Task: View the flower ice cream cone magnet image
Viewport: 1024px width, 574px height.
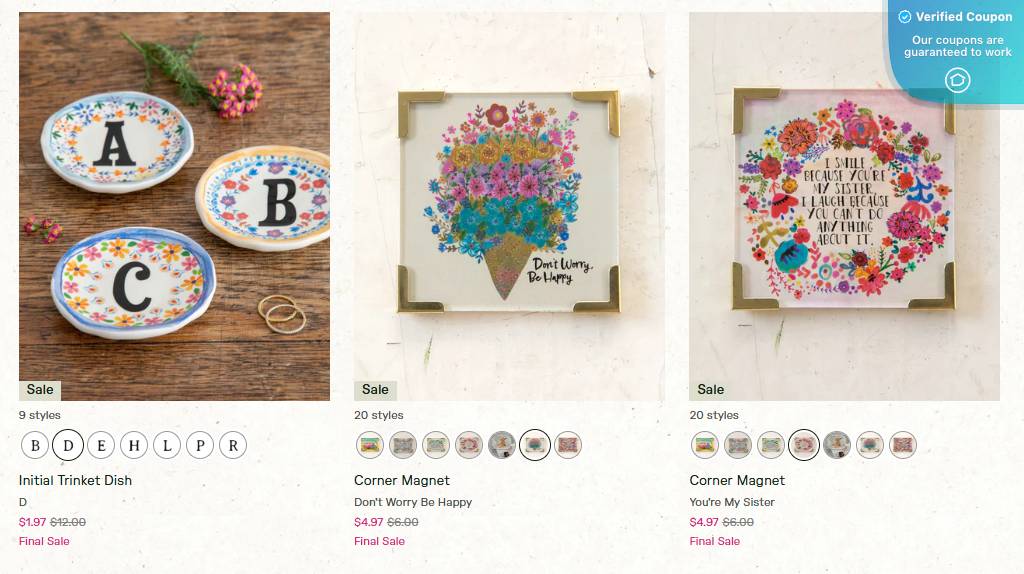Action: [509, 206]
